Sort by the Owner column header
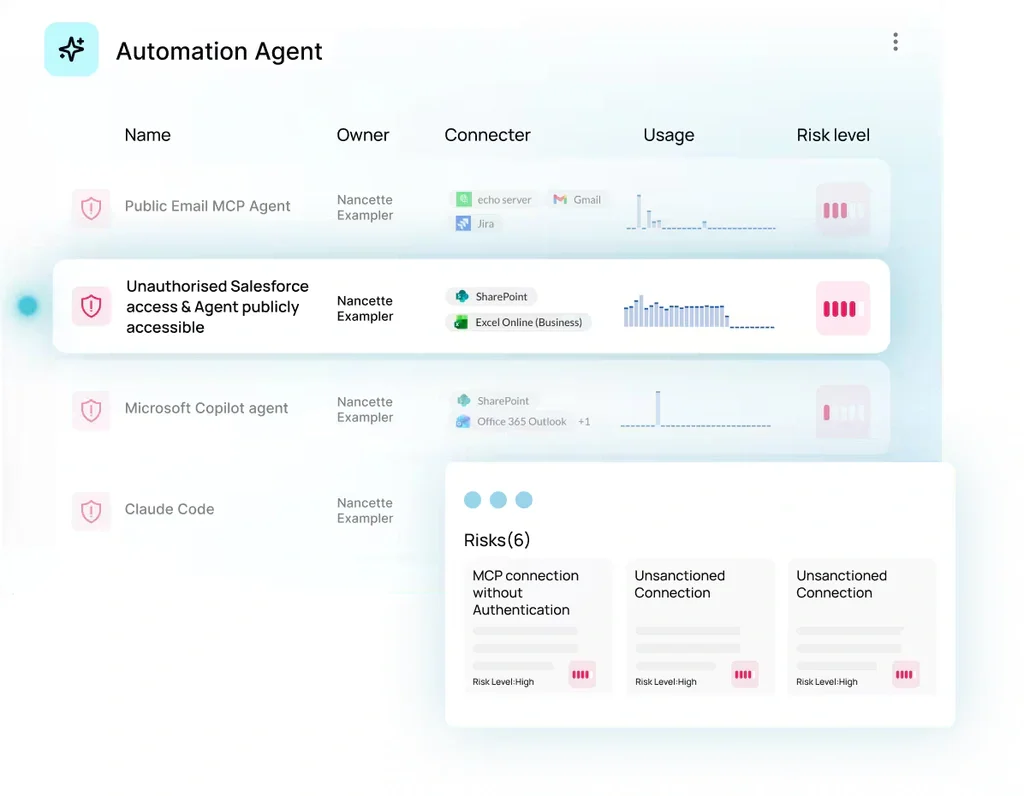The image size is (1024, 796). click(362, 135)
